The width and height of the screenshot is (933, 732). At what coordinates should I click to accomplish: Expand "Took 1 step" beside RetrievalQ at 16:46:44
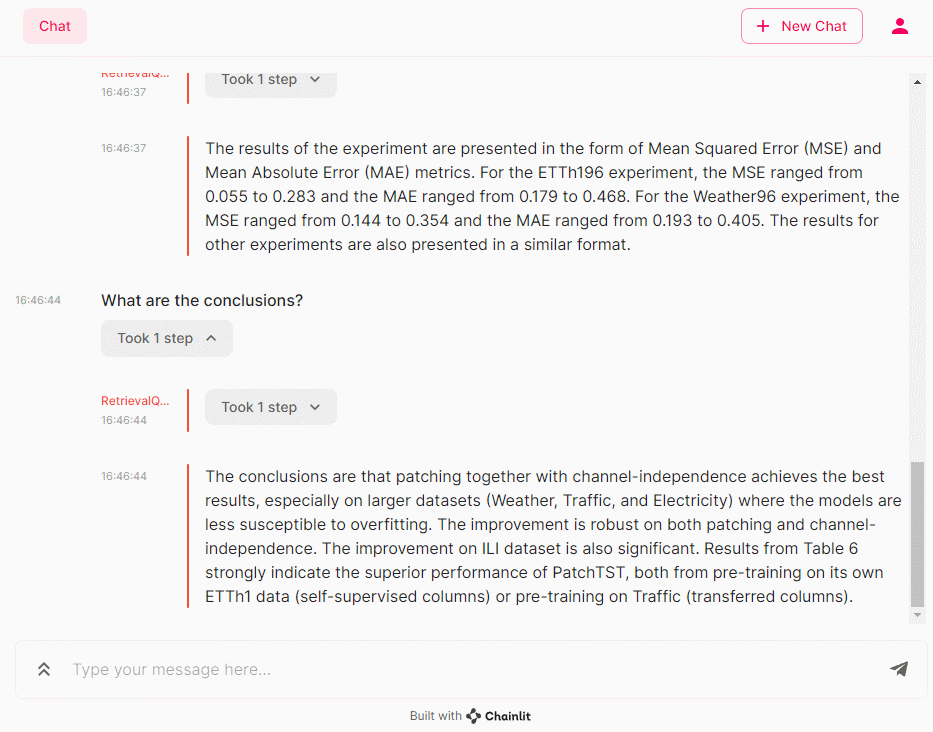[270, 407]
